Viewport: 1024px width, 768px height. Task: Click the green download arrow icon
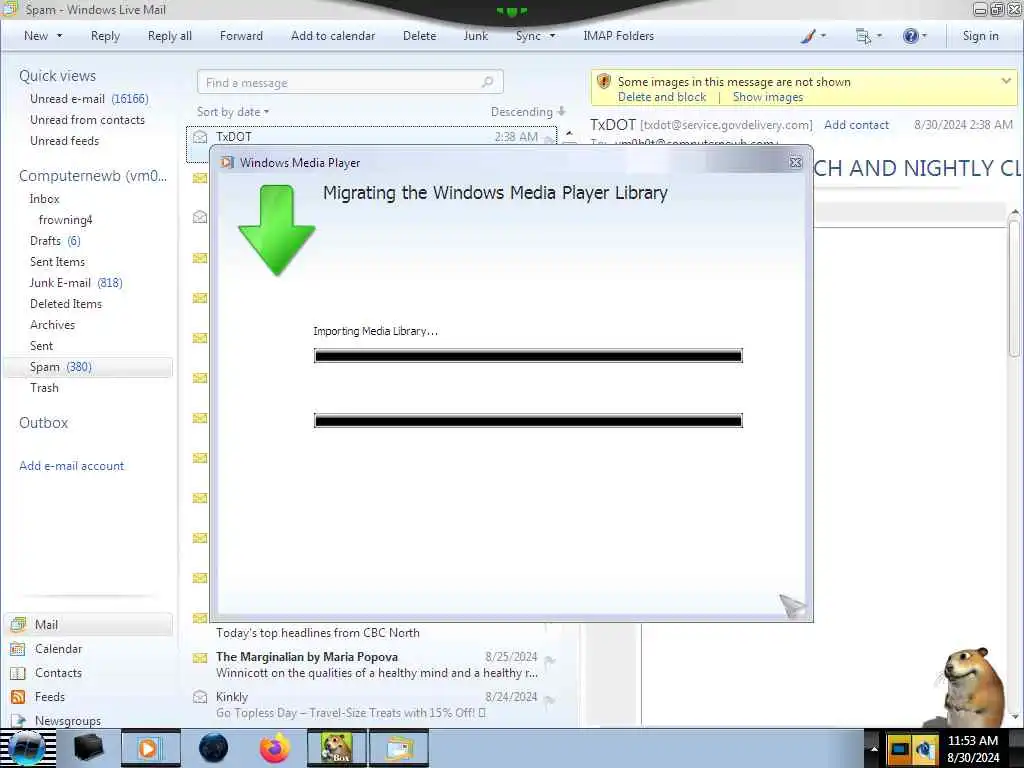pos(277,230)
